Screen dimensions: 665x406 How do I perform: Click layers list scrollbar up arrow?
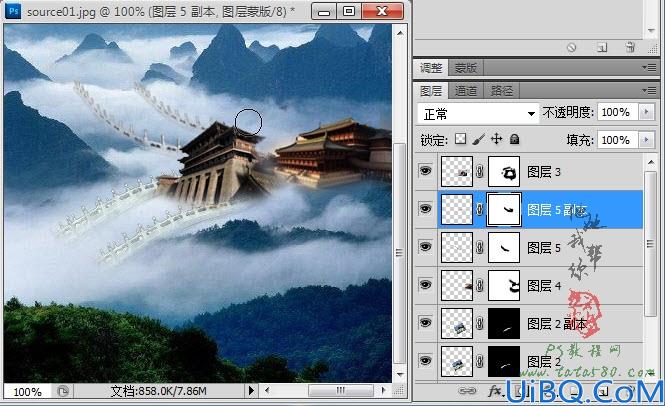[651, 162]
